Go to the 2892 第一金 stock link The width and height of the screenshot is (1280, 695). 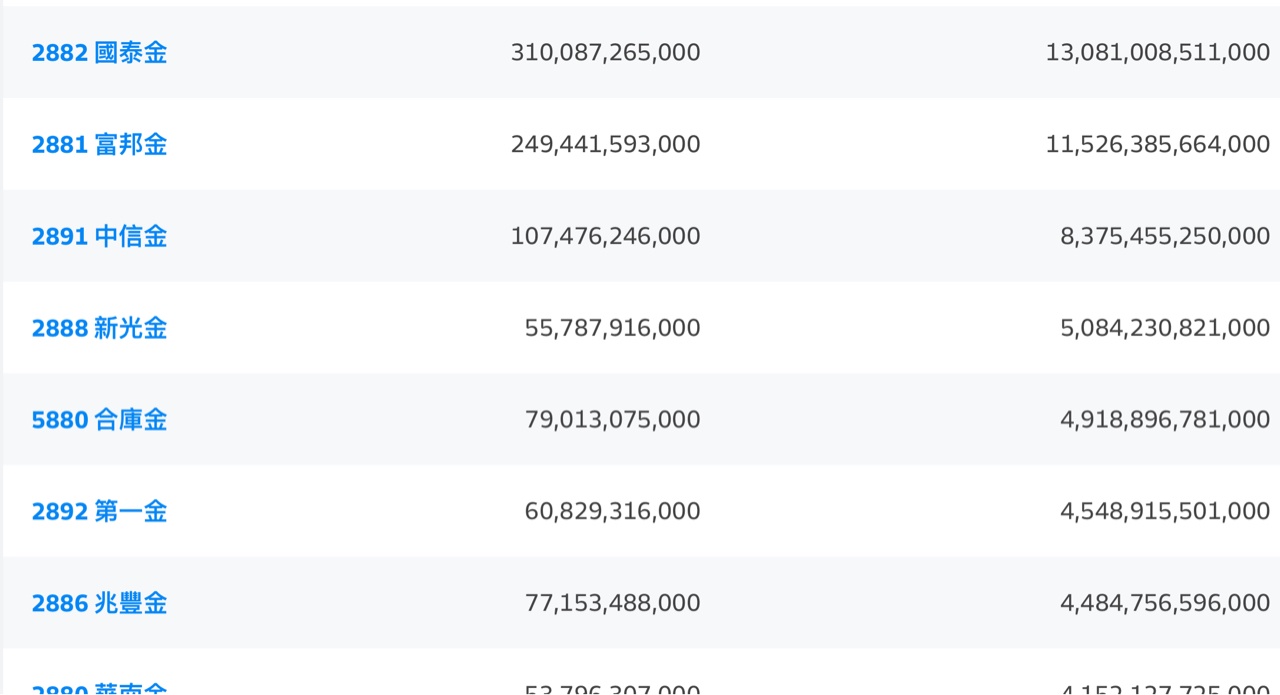click(x=99, y=512)
